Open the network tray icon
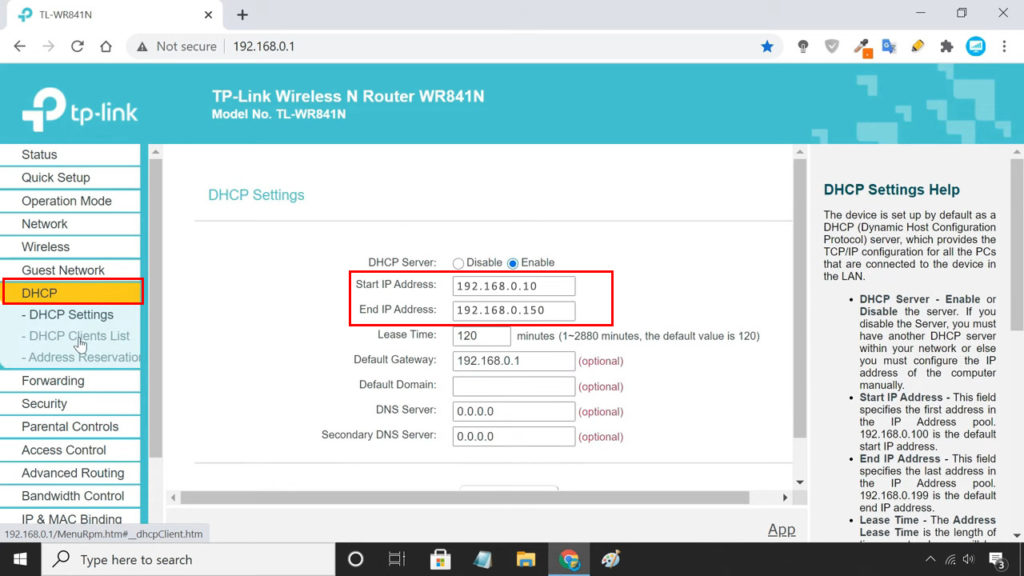The width and height of the screenshot is (1024, 576). click(951, 560)
